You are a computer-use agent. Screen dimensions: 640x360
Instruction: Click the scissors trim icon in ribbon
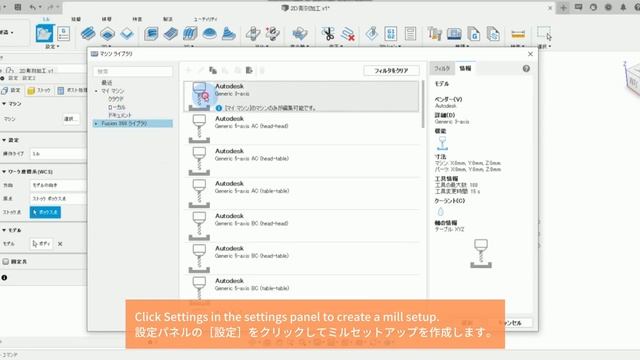[x=328, y=33]
